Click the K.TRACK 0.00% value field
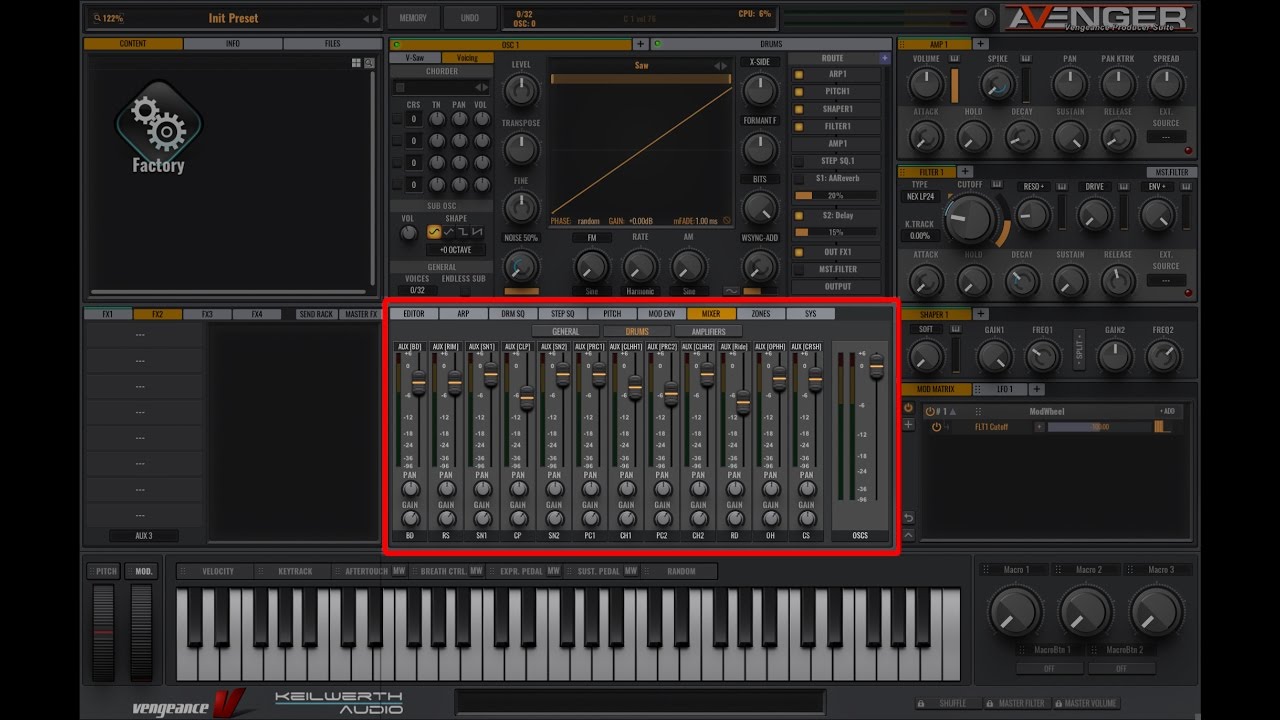 click(x=919, y=236)
